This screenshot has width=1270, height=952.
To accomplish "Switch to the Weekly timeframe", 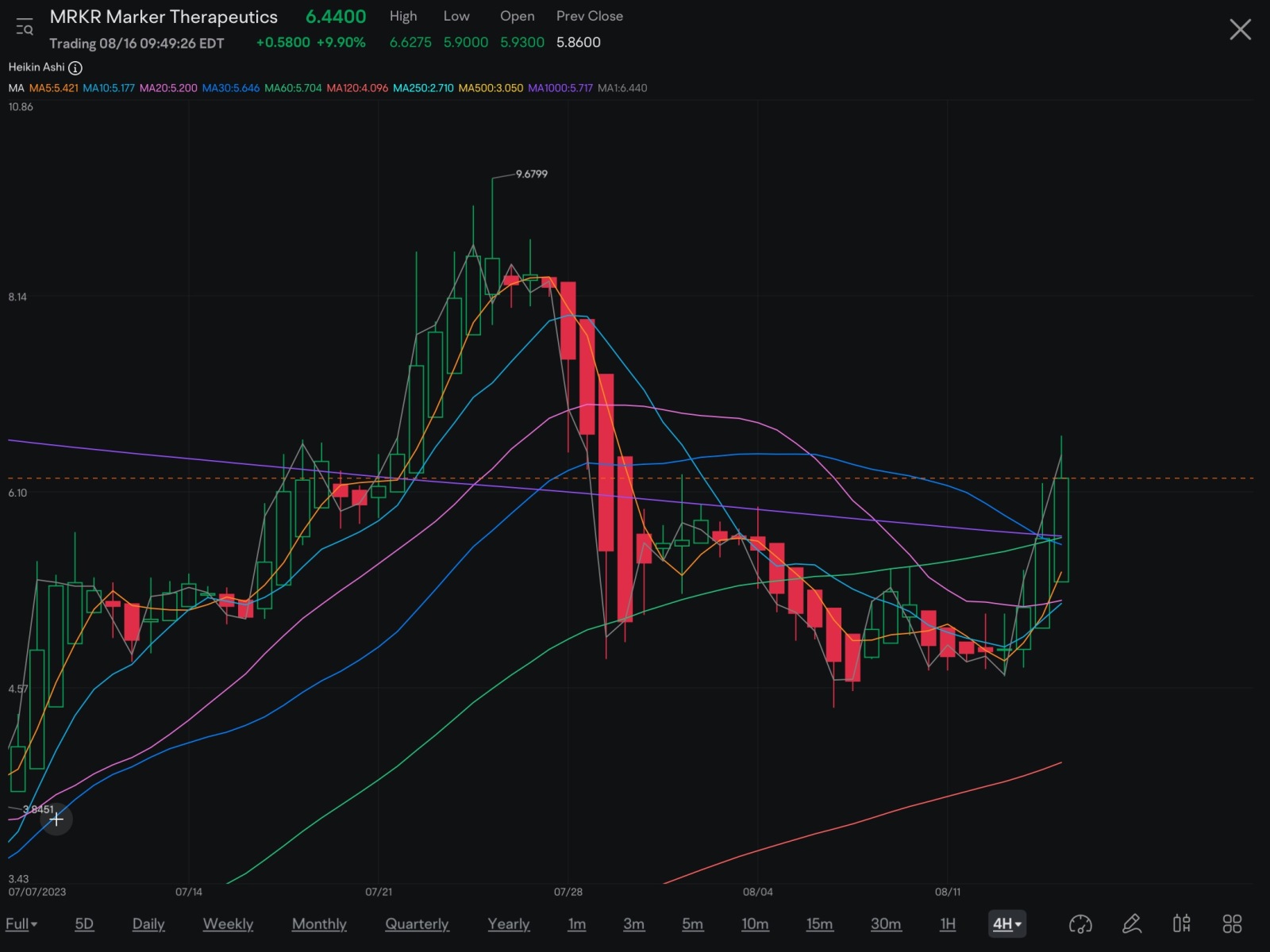I will coord(228,923).
